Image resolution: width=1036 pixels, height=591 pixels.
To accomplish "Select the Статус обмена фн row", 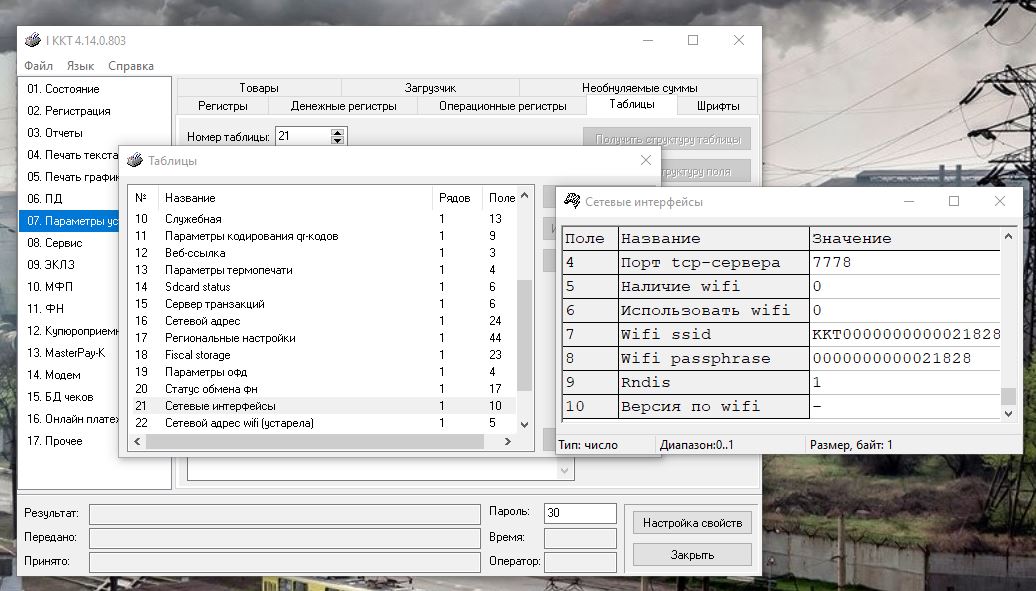I will click(x=322, y=389).
